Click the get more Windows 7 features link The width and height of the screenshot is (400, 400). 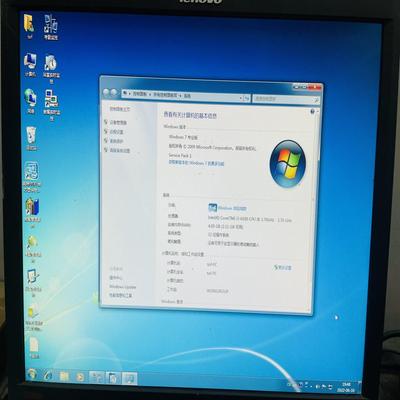196,163
